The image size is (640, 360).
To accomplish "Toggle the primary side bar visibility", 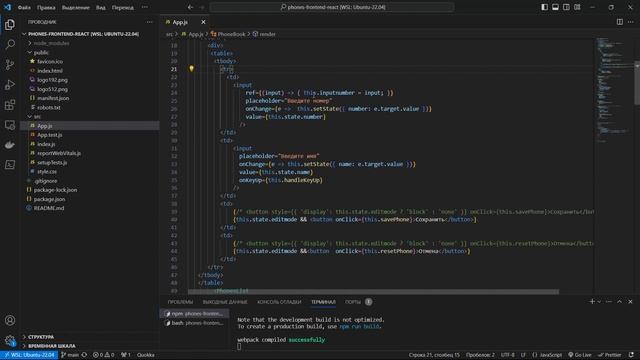I will tap(544, 7).
